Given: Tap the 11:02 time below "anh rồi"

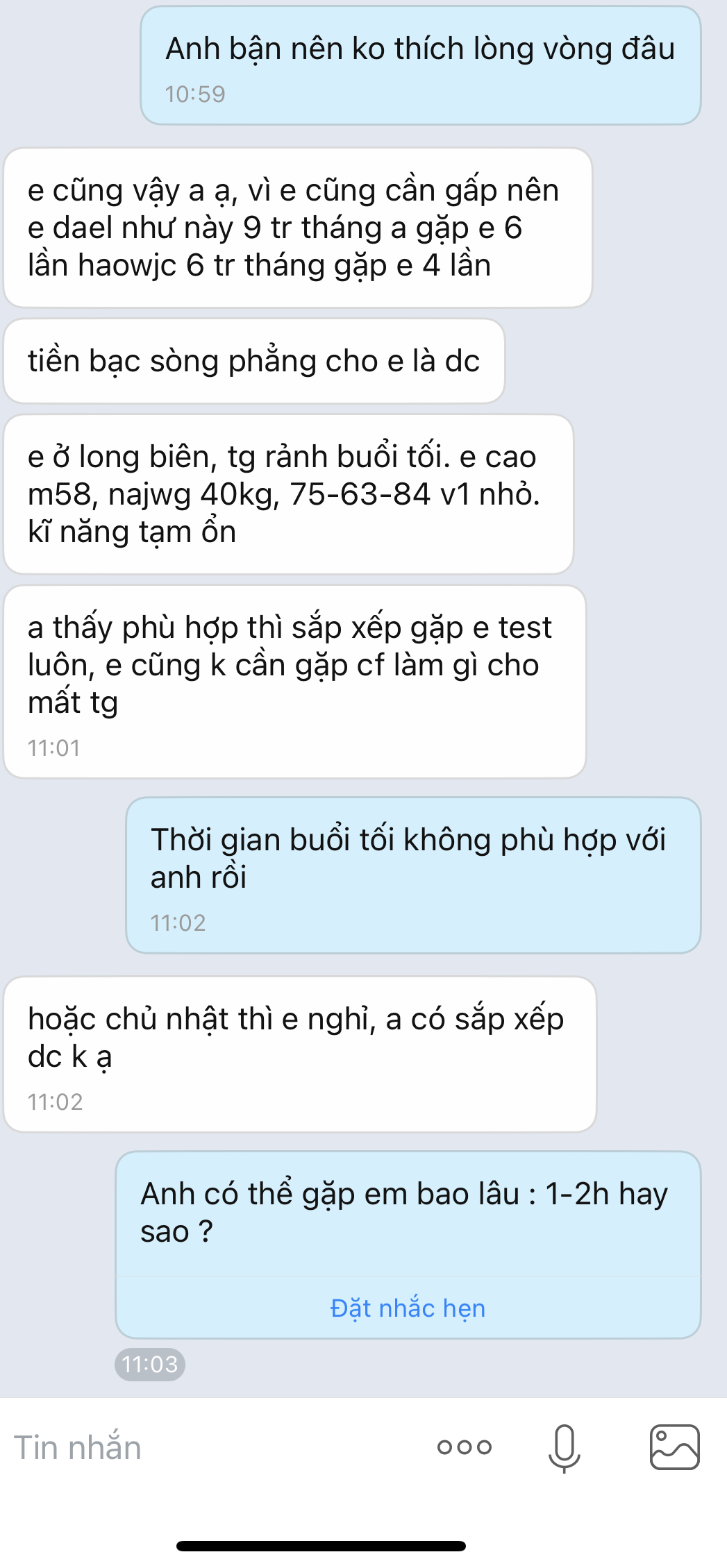Looking at the screenshot, I should tap(178, 923).
